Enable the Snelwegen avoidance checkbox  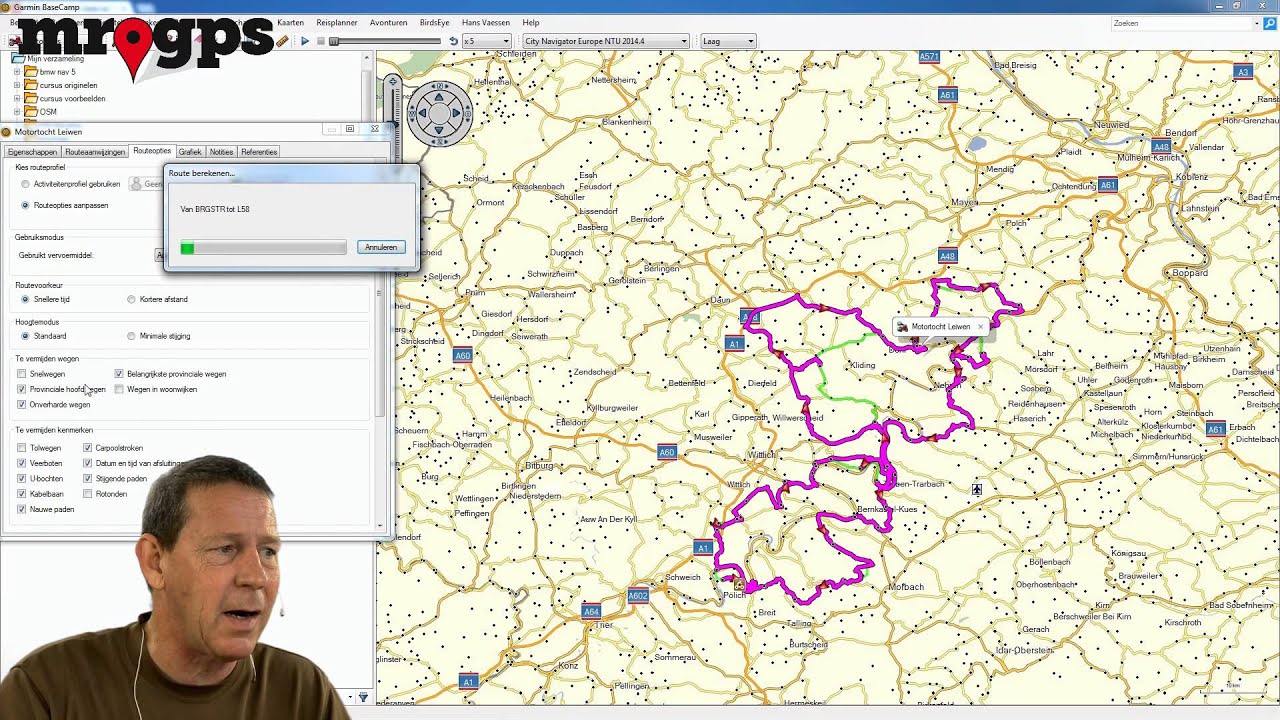(x=22, y=374)
